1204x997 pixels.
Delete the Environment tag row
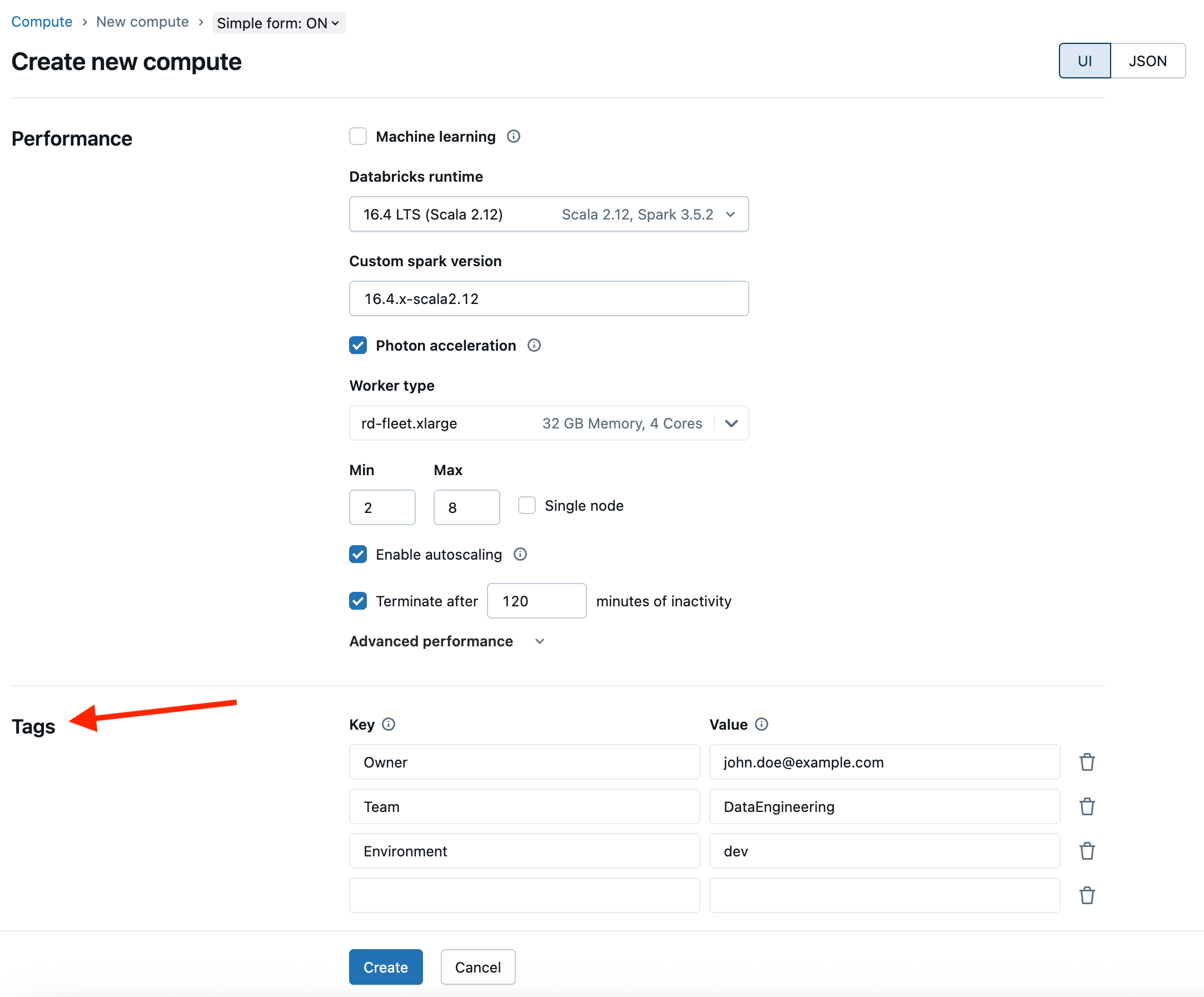coord(1087,851)
